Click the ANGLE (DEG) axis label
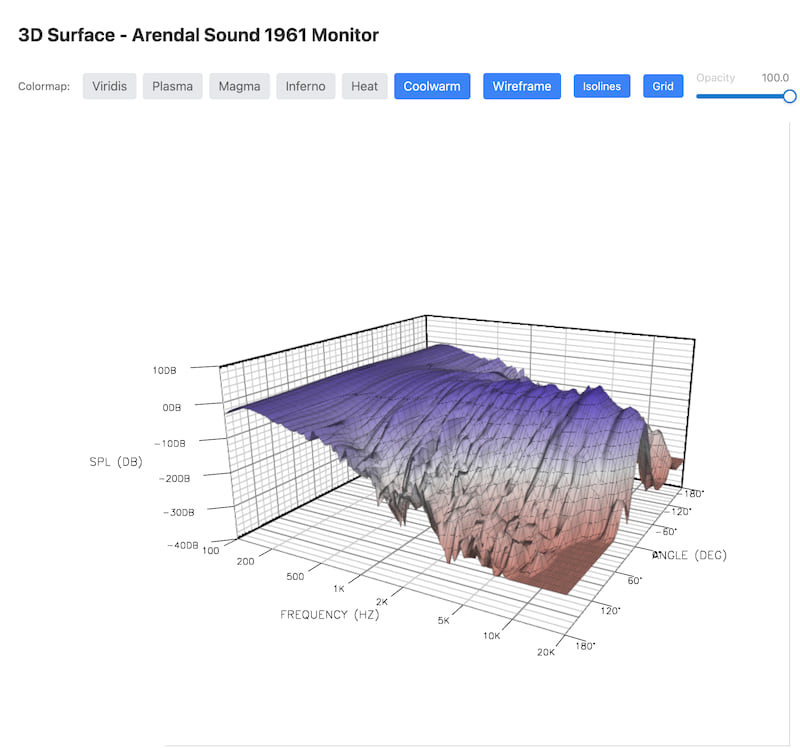 689,555
